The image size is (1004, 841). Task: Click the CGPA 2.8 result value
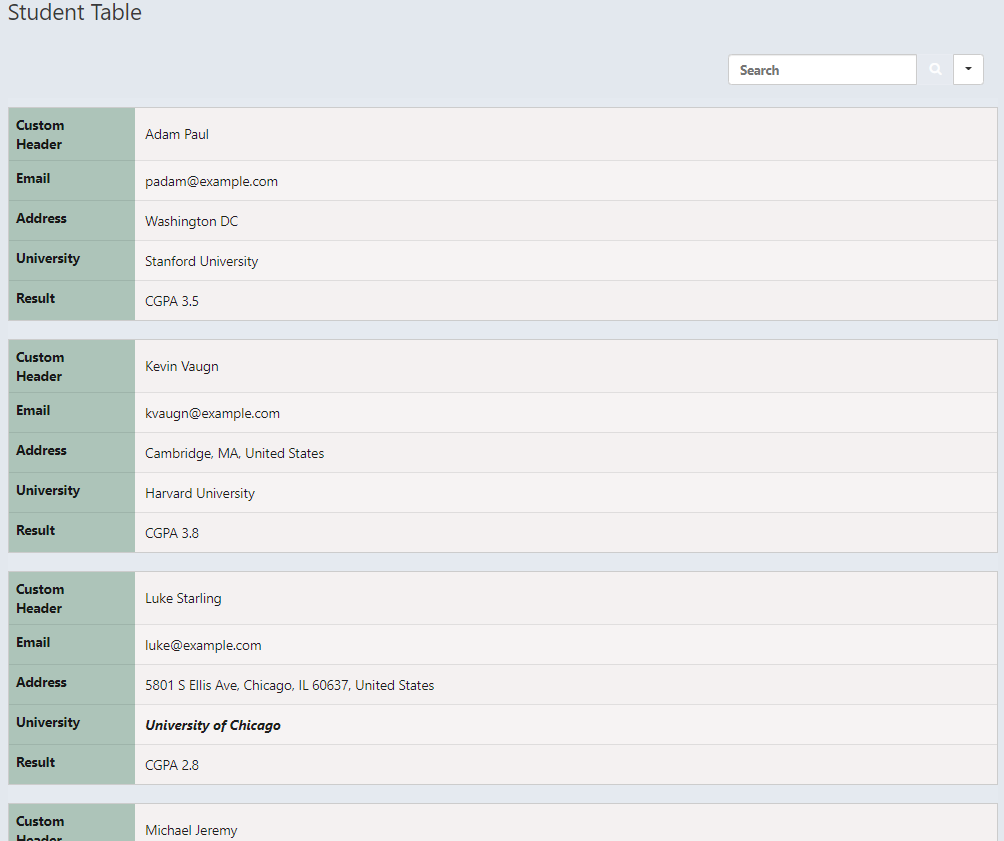(x=172, y=765)
